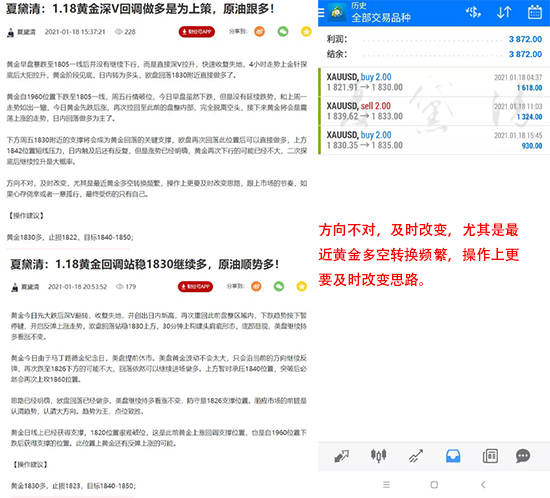Viewport: 550px width, 498px height.
Task: Open the hamburger menu in the trading app
Action: tap(321, 13)
